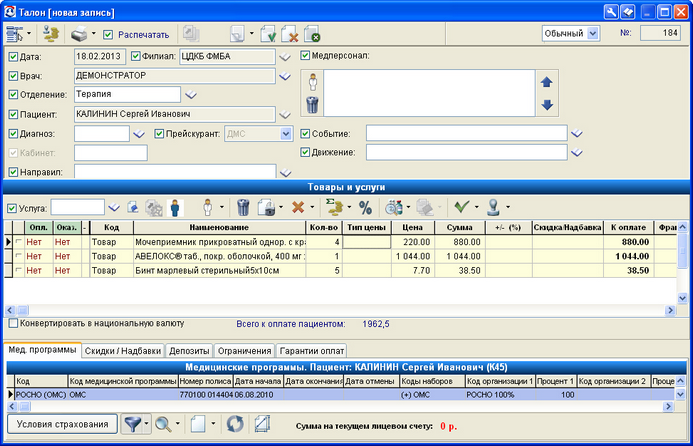Click the form layout settings icon
This screenshot has height=446, width=693.
pos(14,34)
